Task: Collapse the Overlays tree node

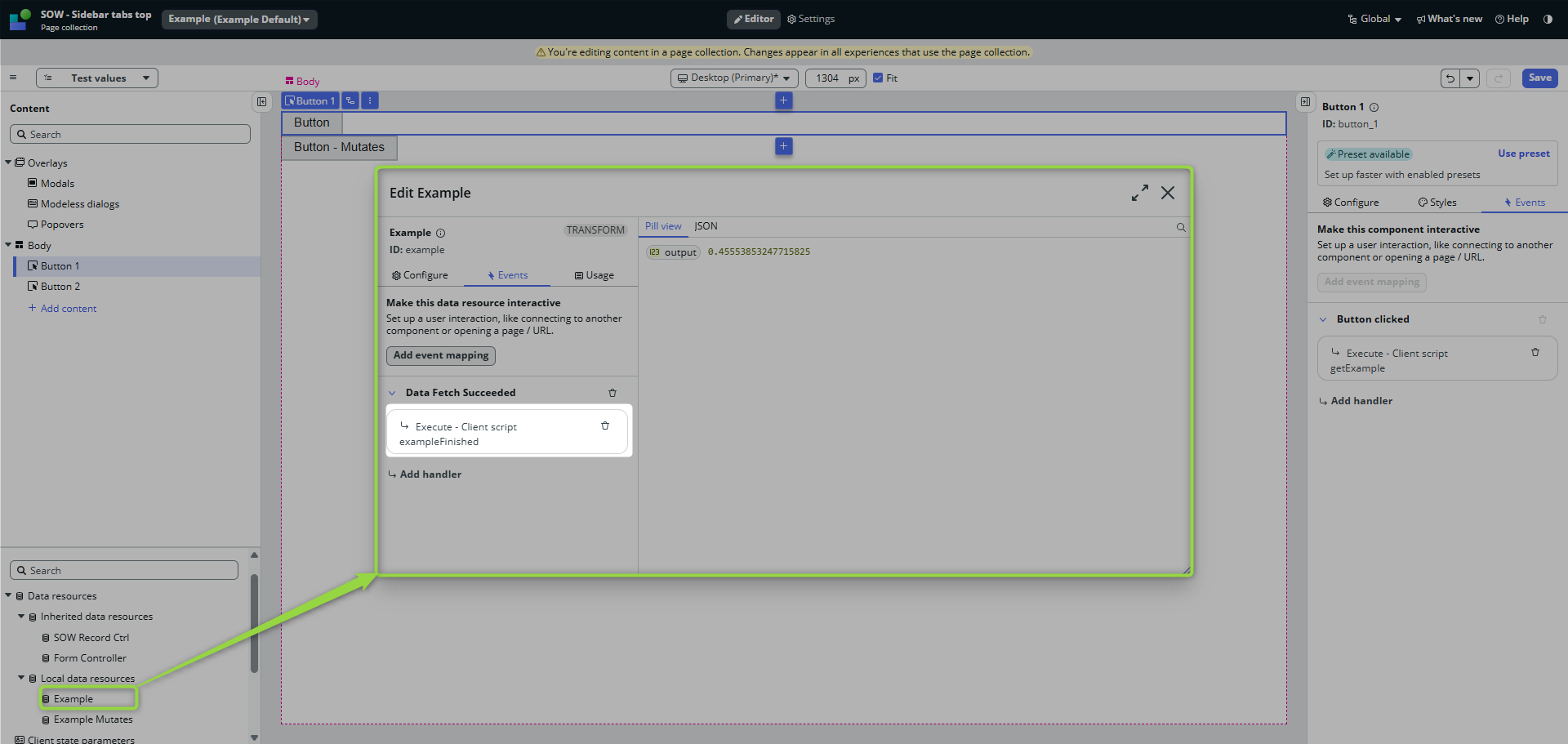Action: (8, 163)
